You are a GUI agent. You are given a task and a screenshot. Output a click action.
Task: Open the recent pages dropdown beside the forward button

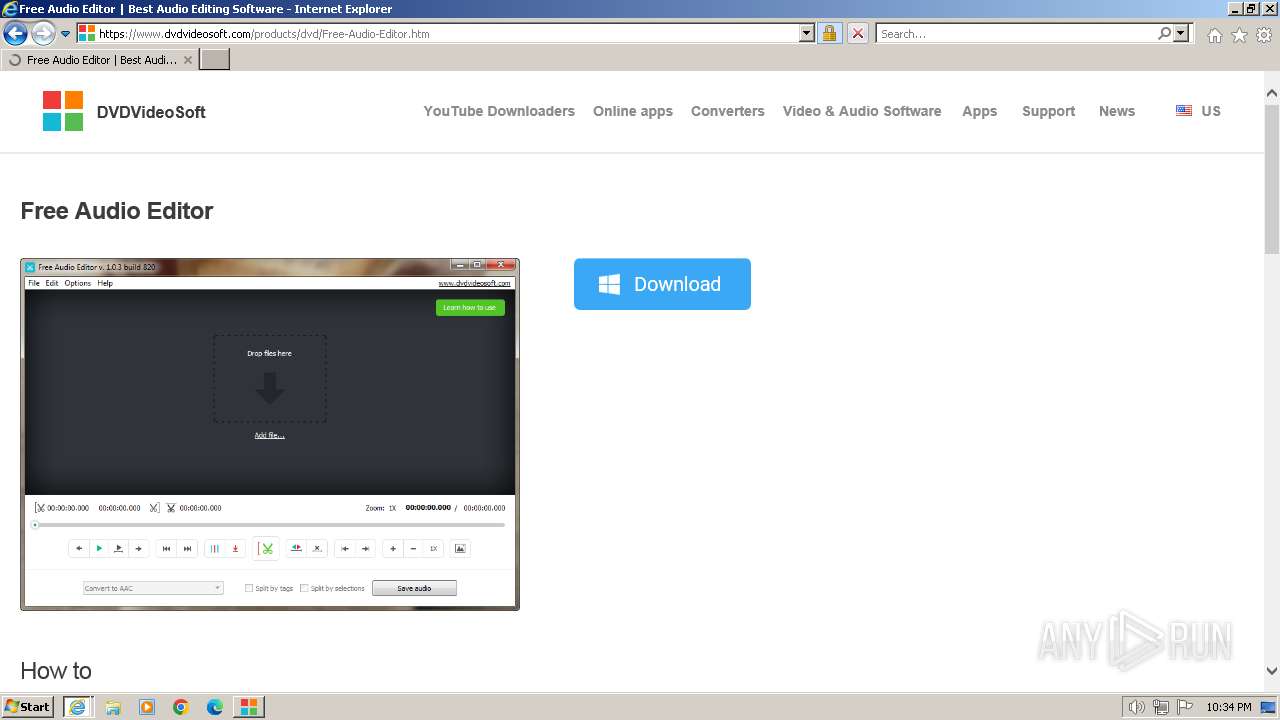[66, 34]
